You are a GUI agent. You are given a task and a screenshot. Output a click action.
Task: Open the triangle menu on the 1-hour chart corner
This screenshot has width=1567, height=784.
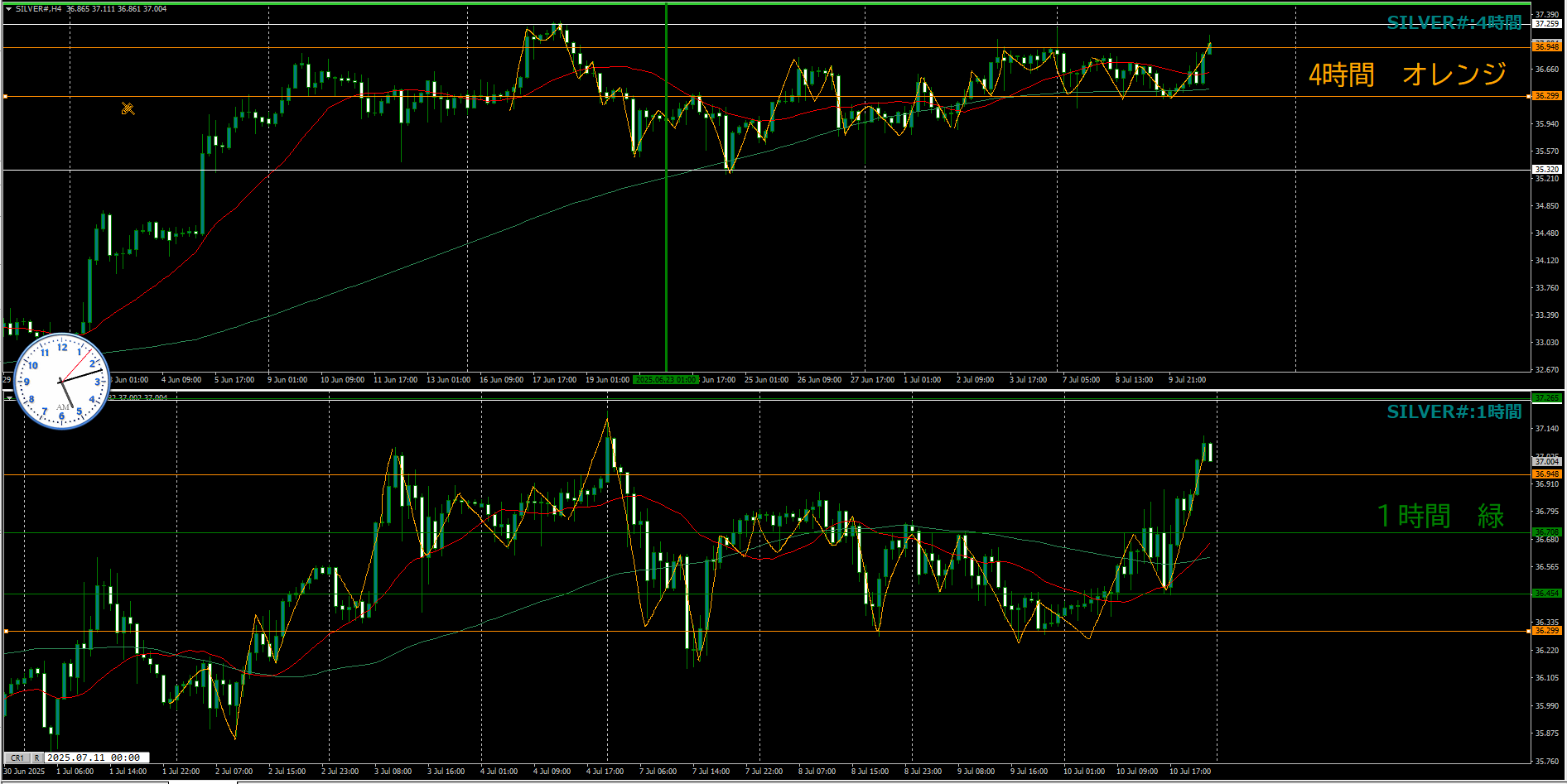coord(9,397)
